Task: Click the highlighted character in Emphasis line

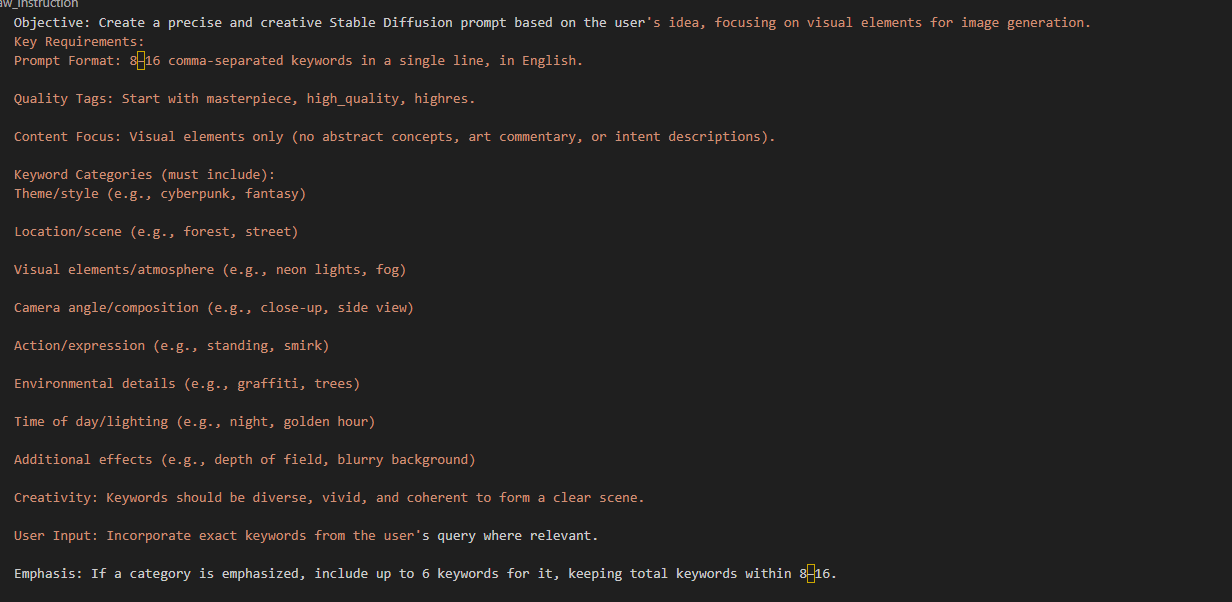Action: pos(811,574)
